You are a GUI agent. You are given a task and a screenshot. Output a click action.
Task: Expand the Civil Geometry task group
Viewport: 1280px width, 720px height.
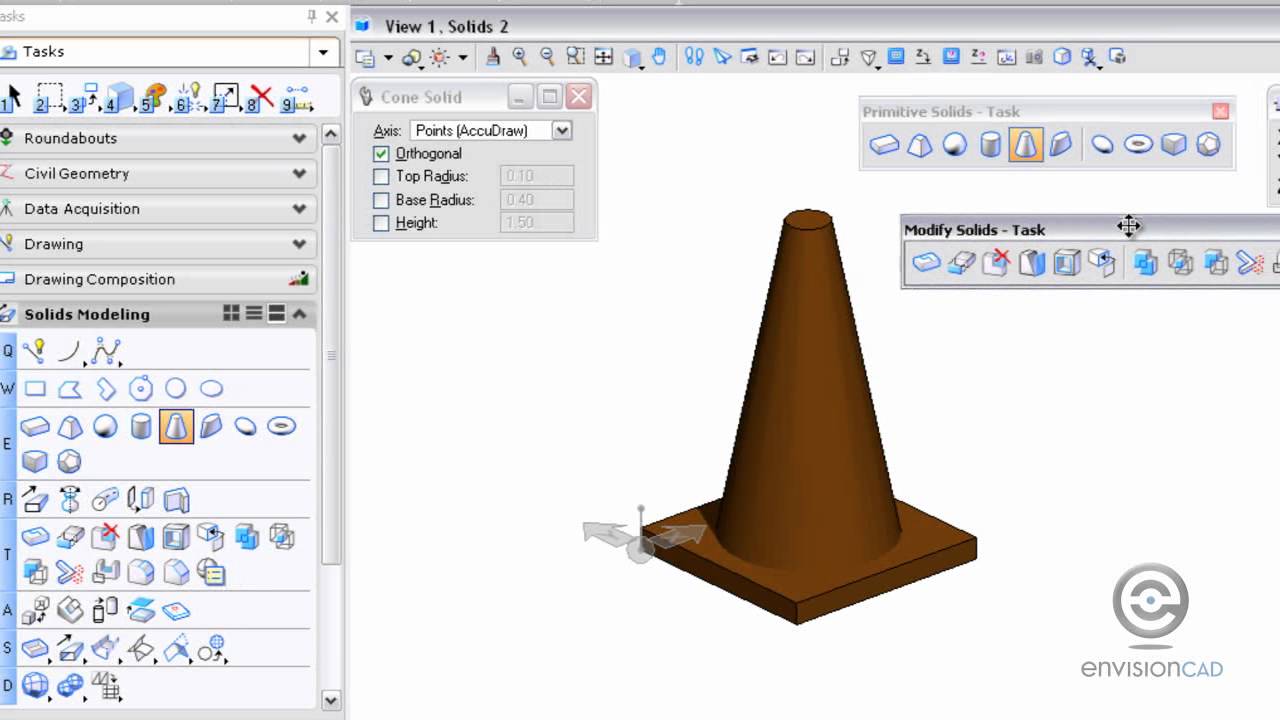click(x=299, y=173)
